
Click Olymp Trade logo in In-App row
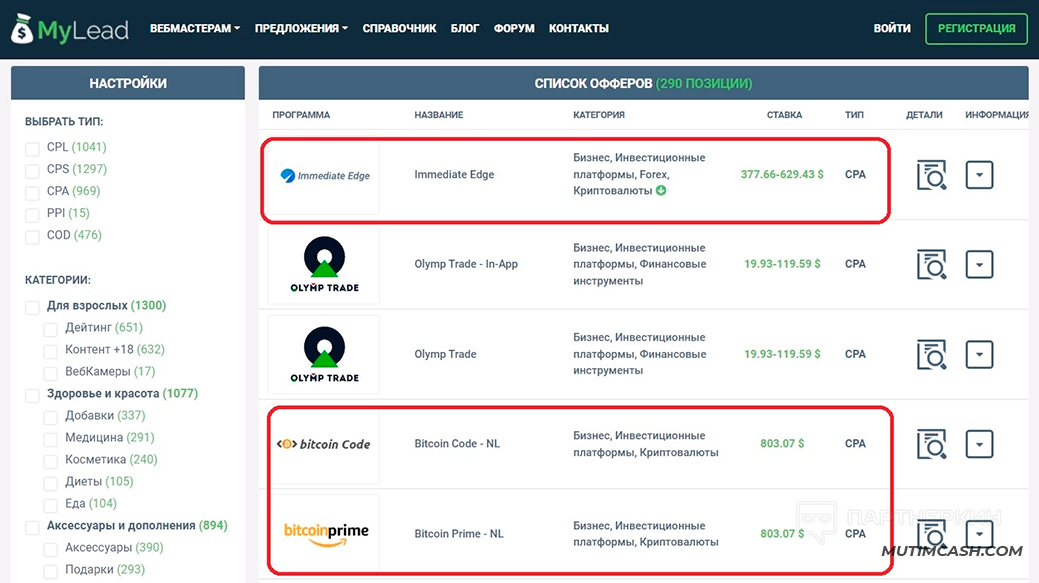325,264
